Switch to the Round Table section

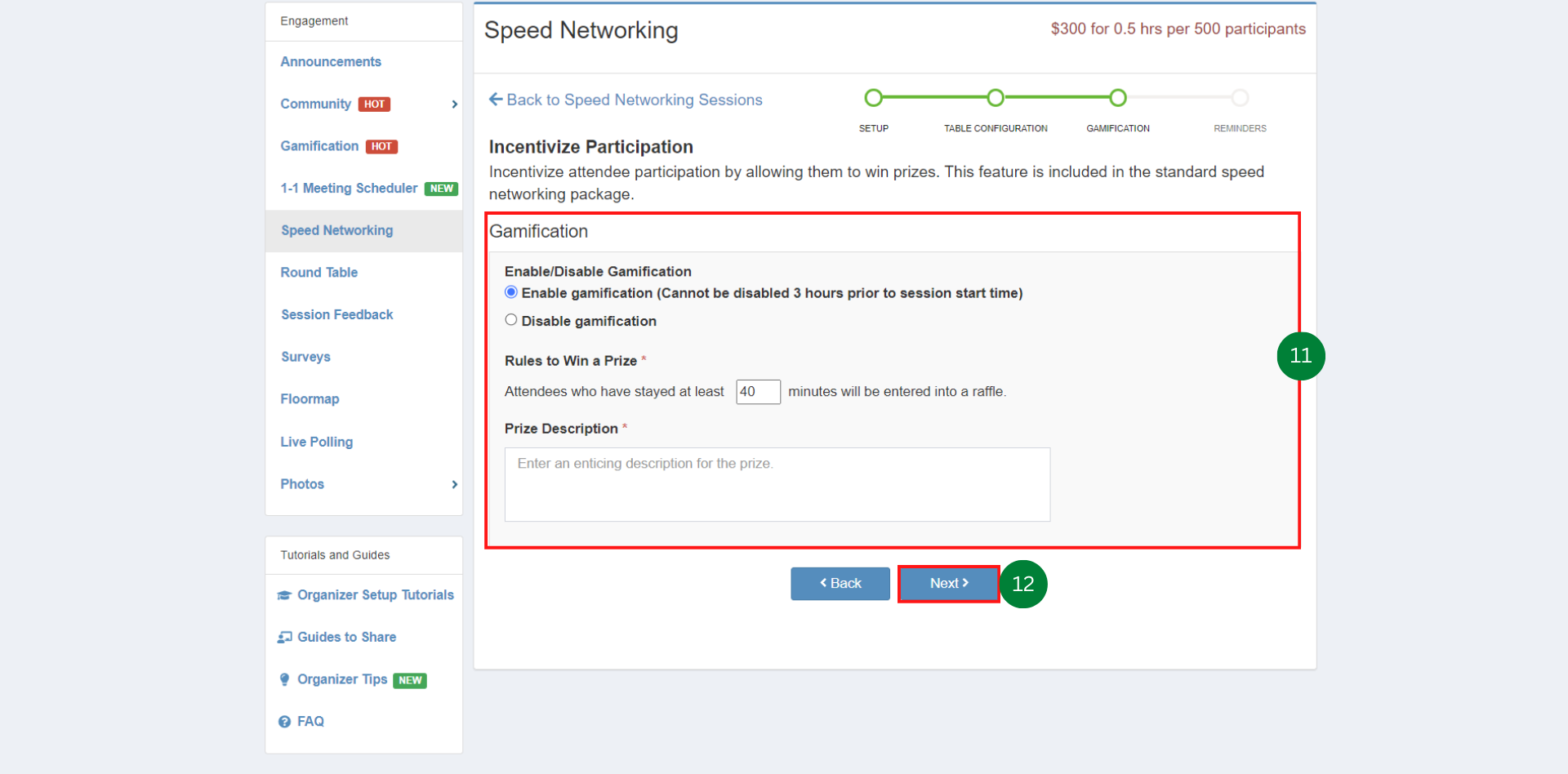tap(318, 272)
